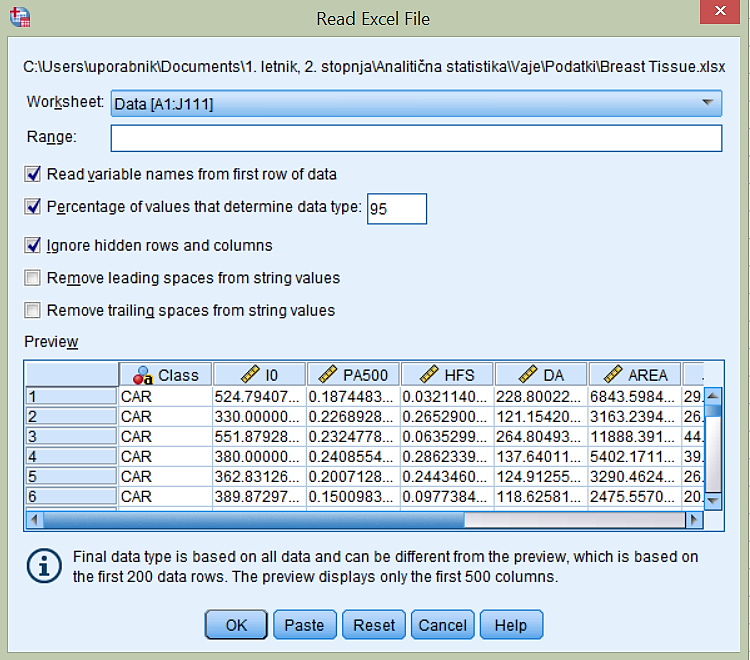Click the Preview label
This screenshot has width=750, height=660.
pyautogui.click(x=51, y=341)
